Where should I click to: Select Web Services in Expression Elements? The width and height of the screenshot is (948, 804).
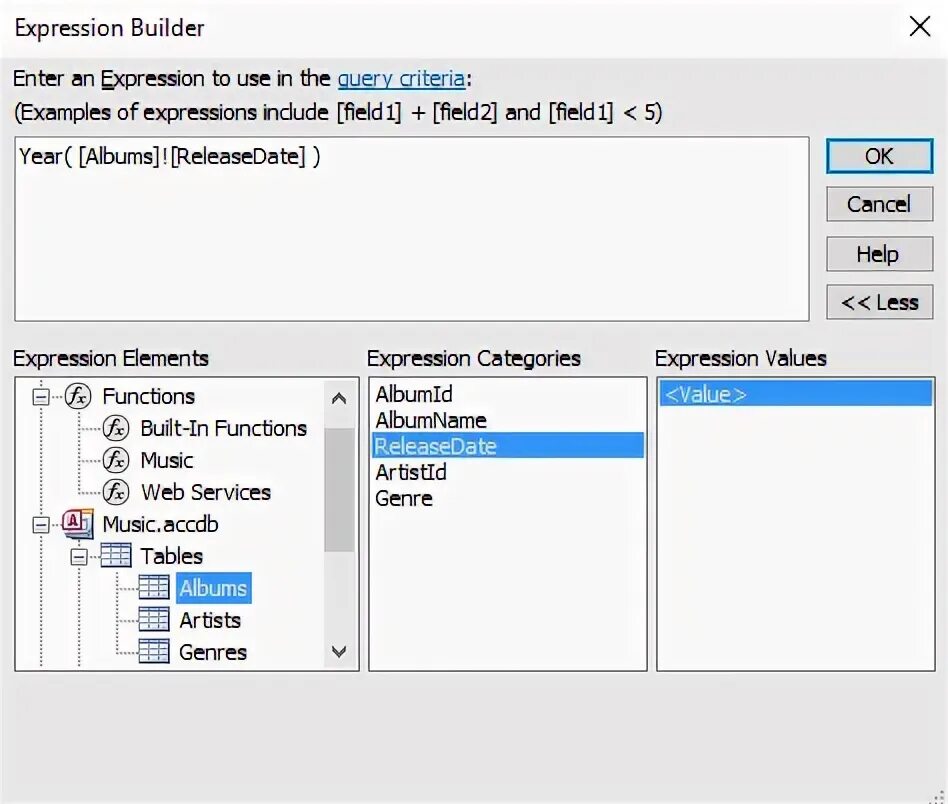tap(206, 493)
